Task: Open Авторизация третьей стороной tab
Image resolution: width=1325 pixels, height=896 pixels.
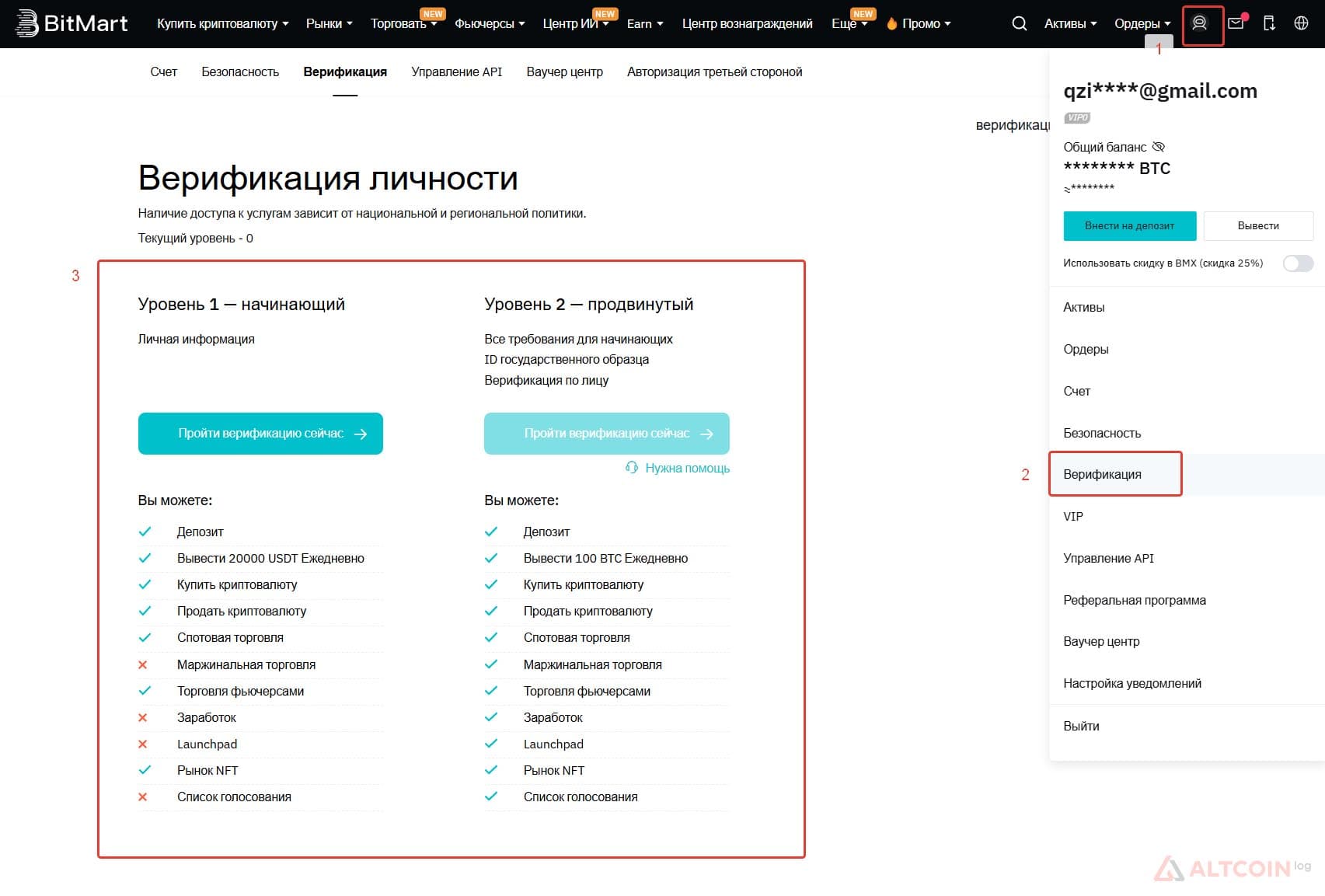Action: (714, 71)
